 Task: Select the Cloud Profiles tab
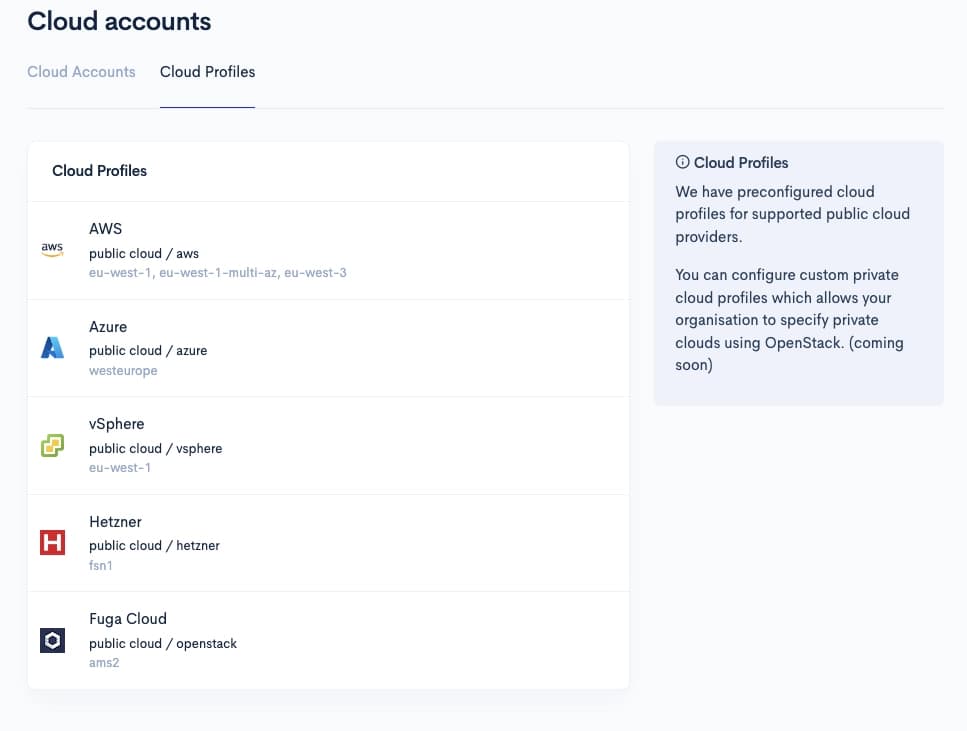(x=207, y=72)
